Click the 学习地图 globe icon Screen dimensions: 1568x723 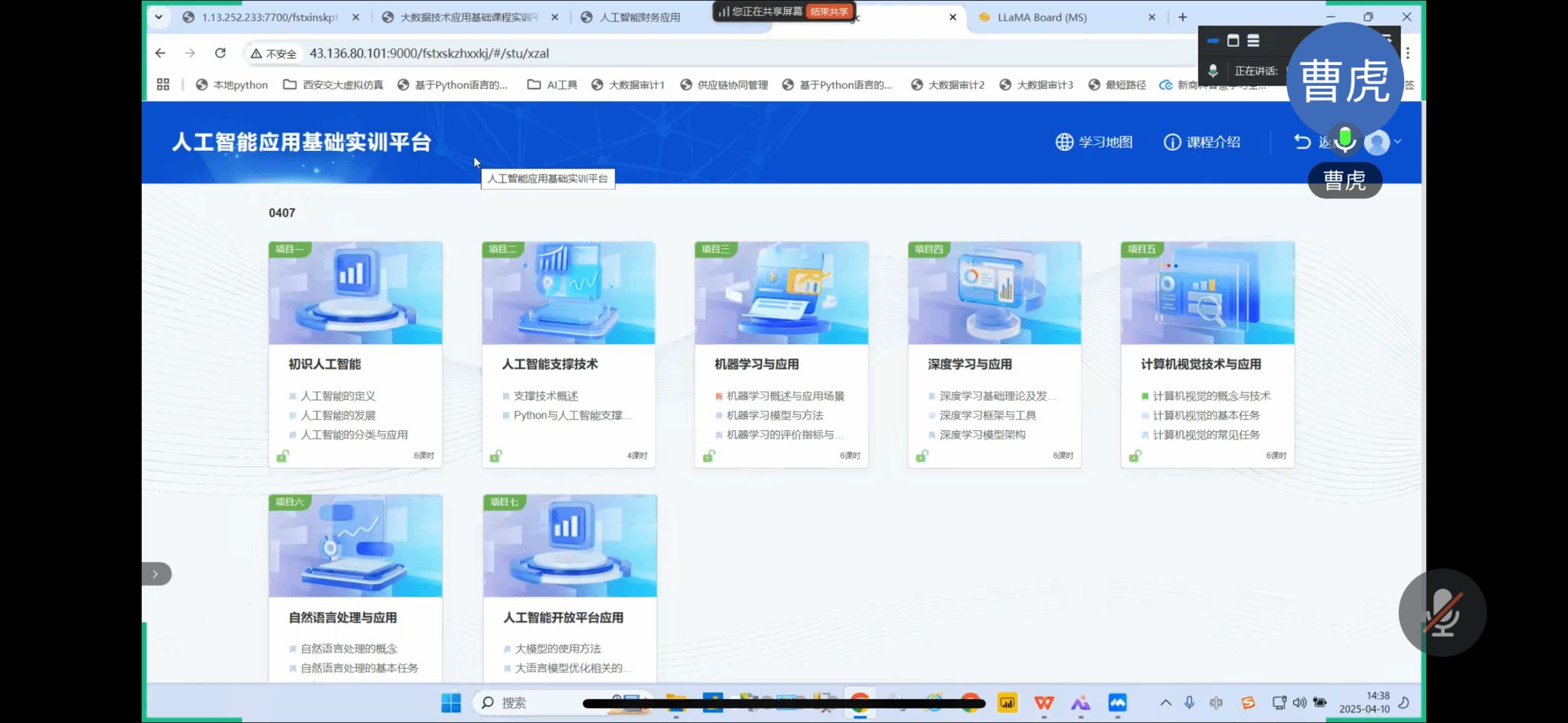click(1064, 142)
